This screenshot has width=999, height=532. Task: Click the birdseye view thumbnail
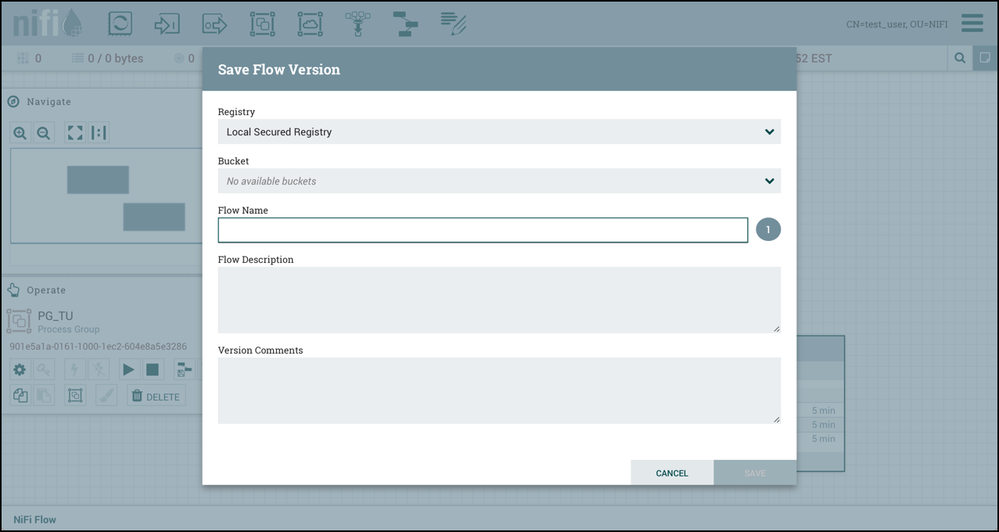click(106, 196)
